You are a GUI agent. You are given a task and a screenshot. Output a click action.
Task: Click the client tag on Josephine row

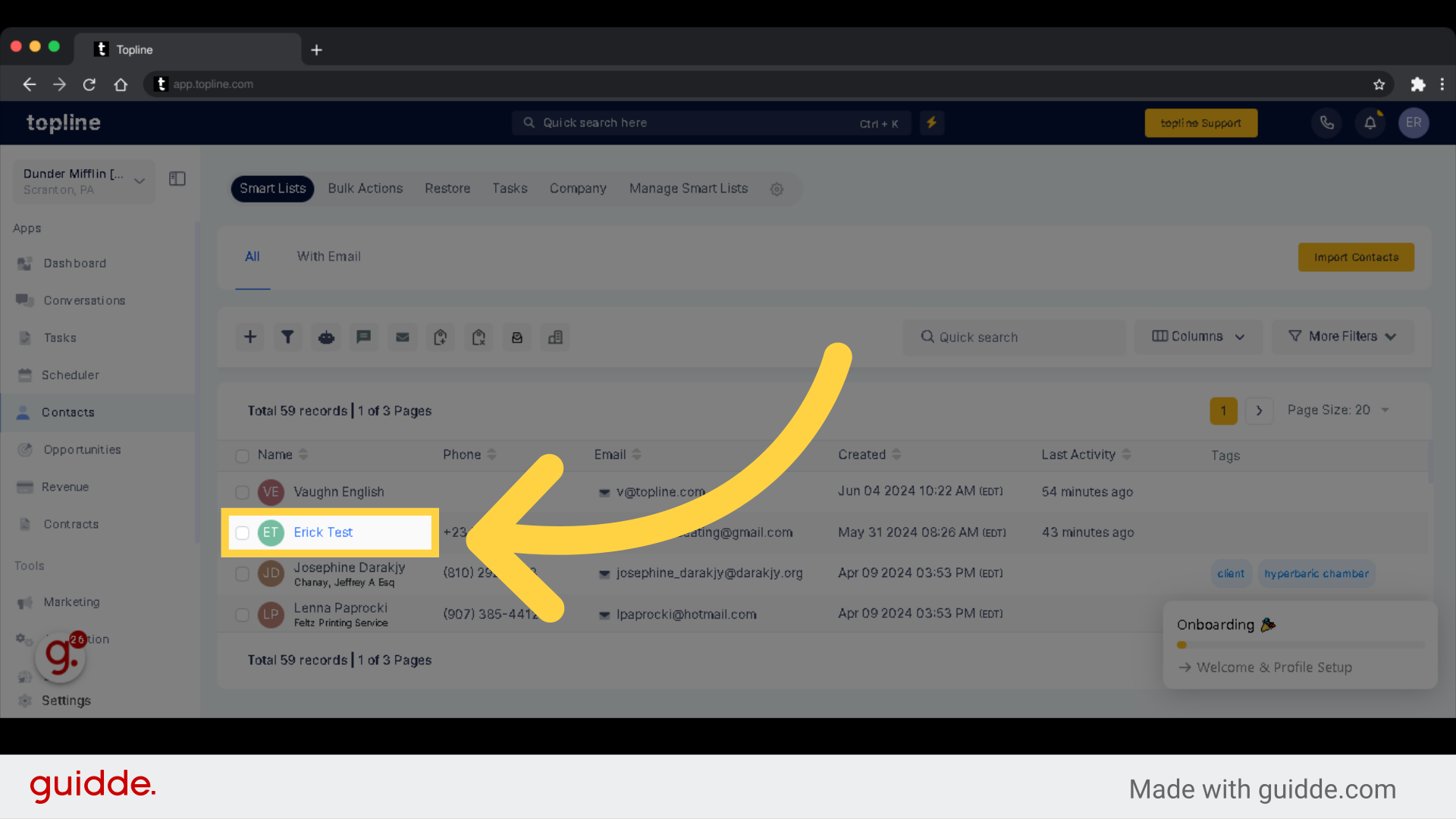point(1231,574)
